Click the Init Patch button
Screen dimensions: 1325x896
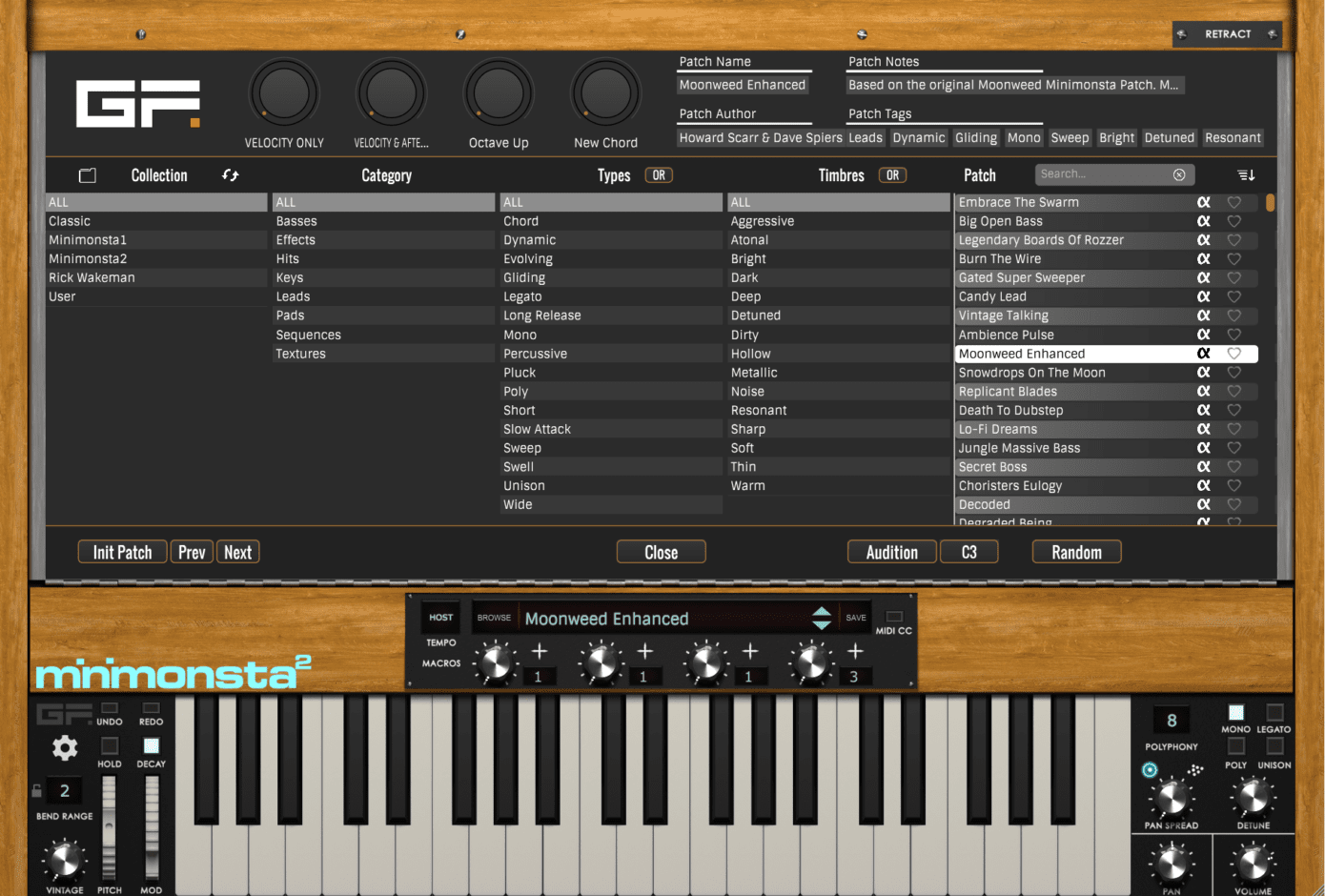(122, 553)
